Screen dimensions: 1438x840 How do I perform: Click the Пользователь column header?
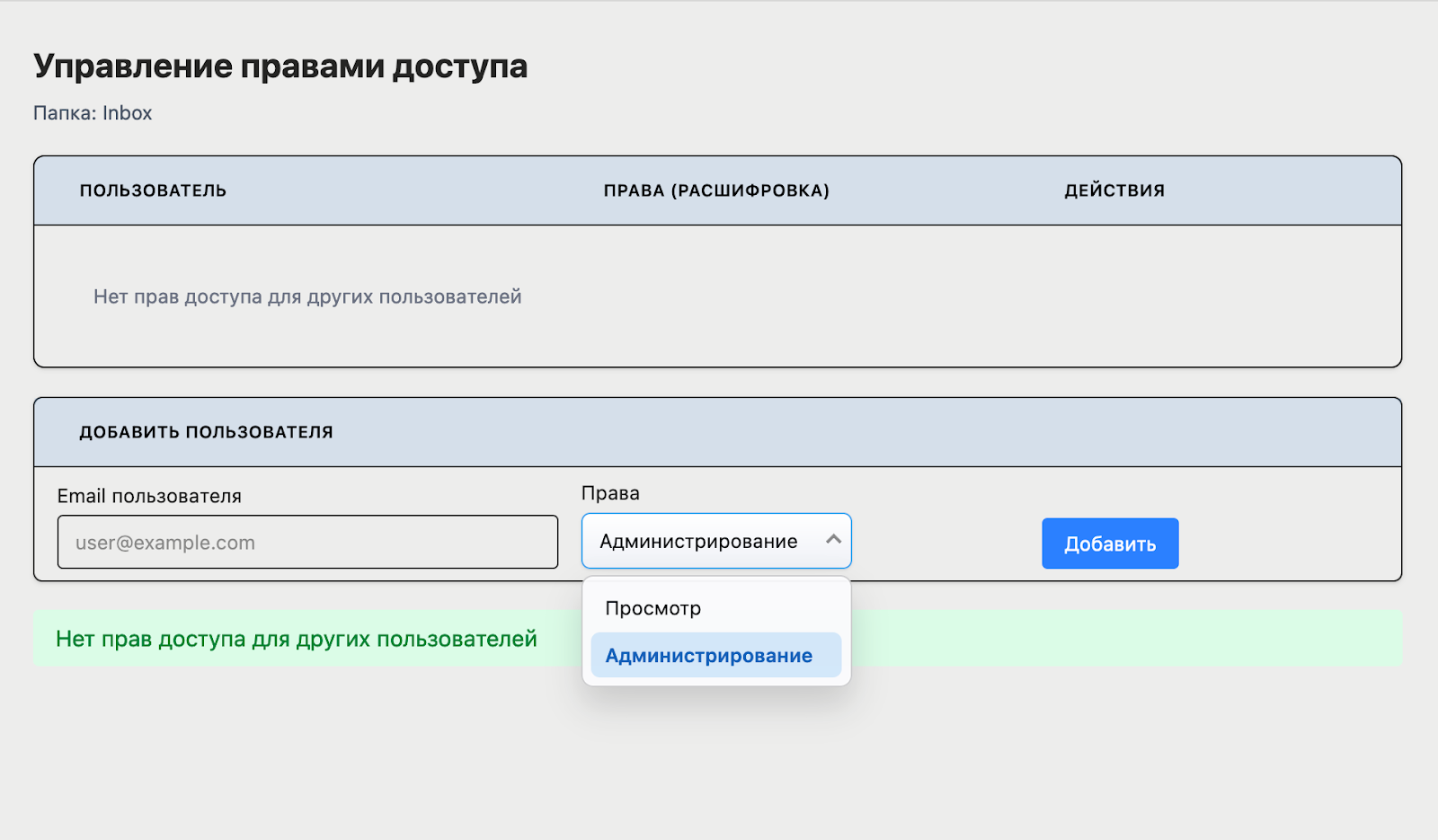[153, 190]
